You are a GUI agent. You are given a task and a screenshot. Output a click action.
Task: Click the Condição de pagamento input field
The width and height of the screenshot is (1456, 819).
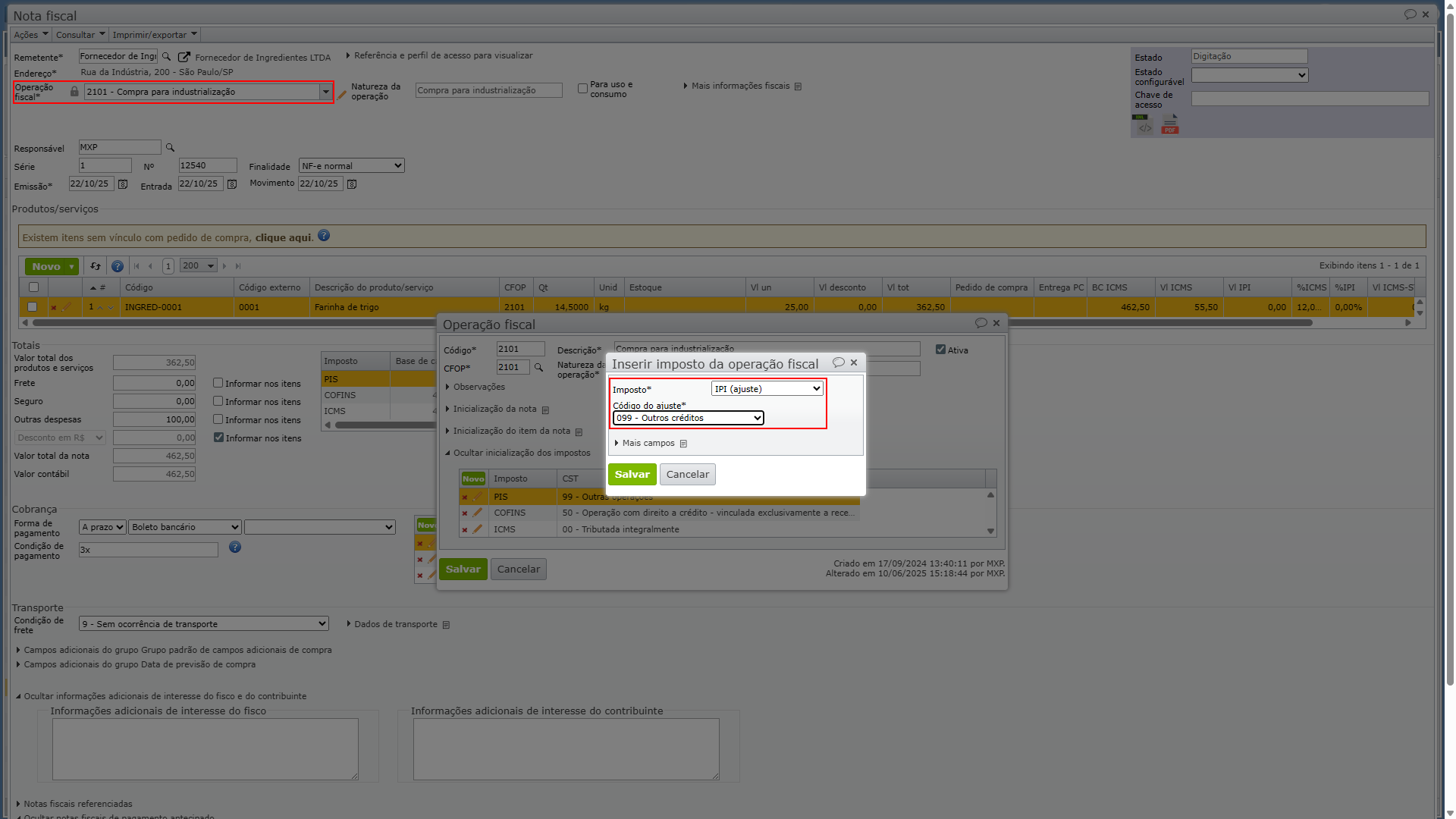pos(149,550)
